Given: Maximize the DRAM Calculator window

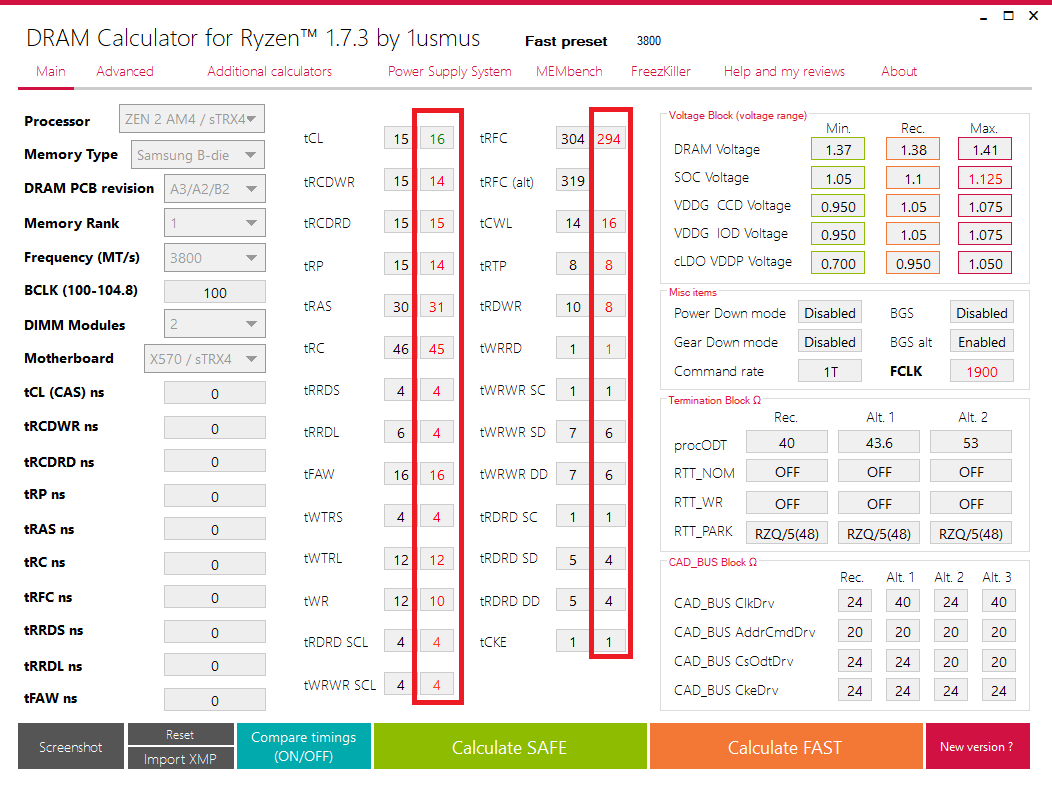Looking at the screenshot, I should pyautogui.click(x=1008, y=15).
